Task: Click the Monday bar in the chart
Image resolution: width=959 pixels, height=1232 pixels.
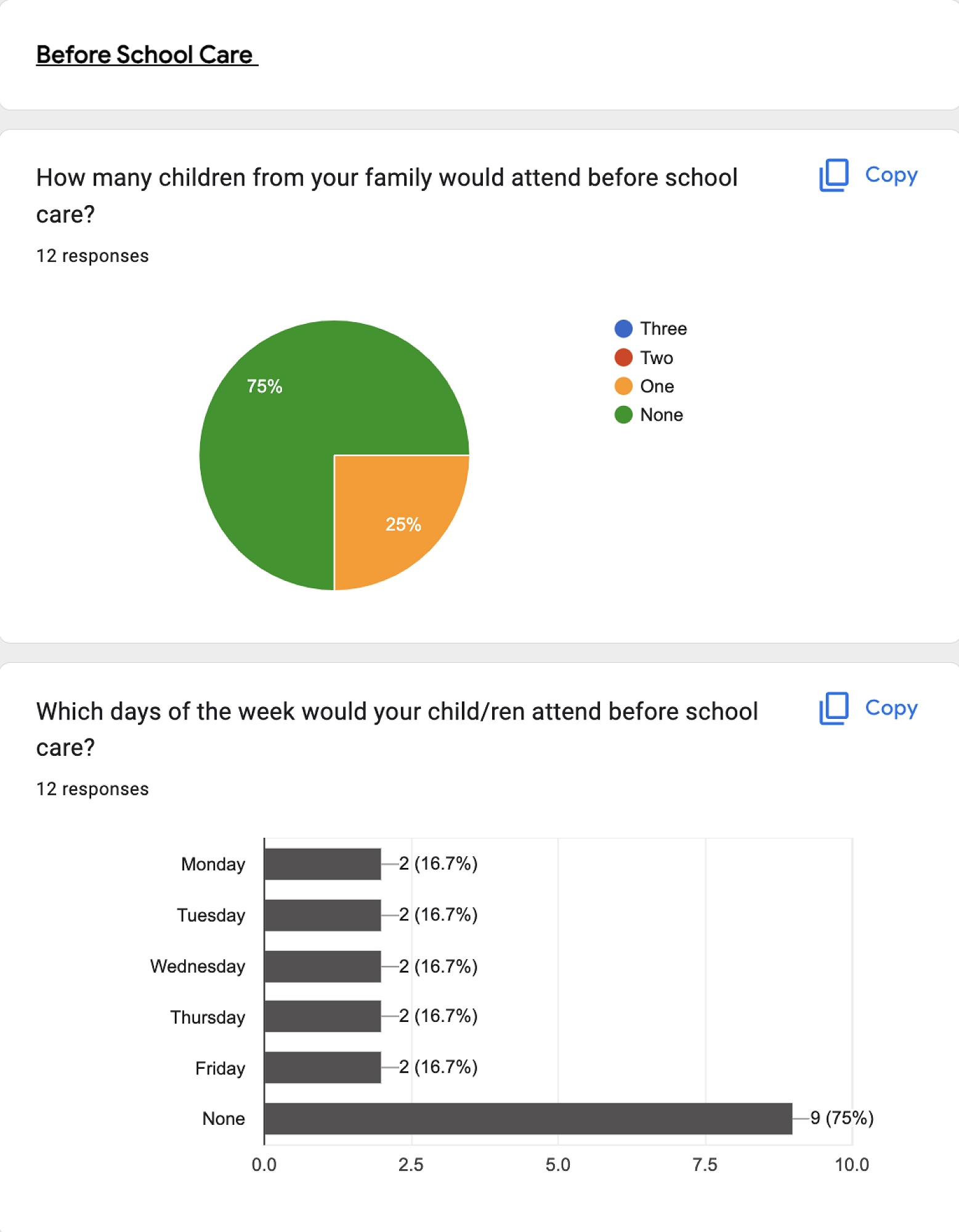Action: pyautogui.click(x=322, y=864)
